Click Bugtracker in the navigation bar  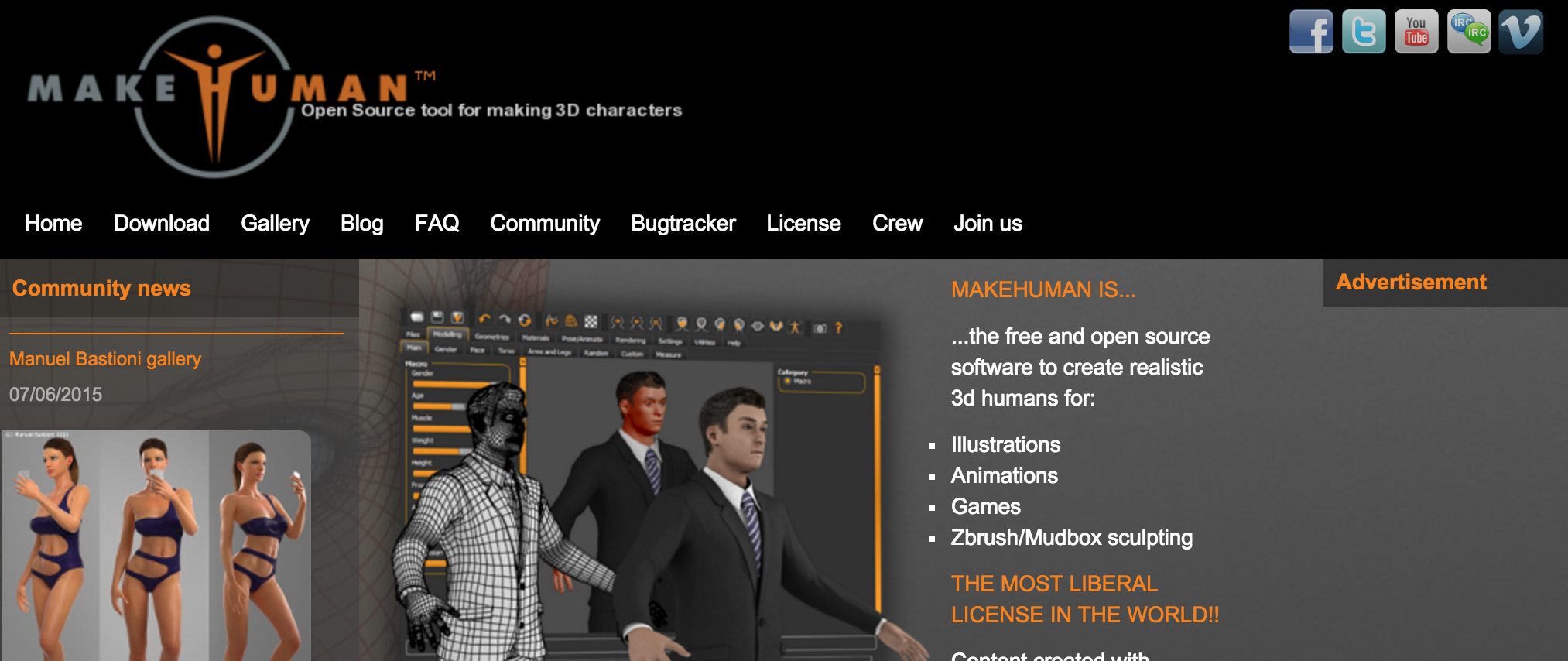point(683,224)
